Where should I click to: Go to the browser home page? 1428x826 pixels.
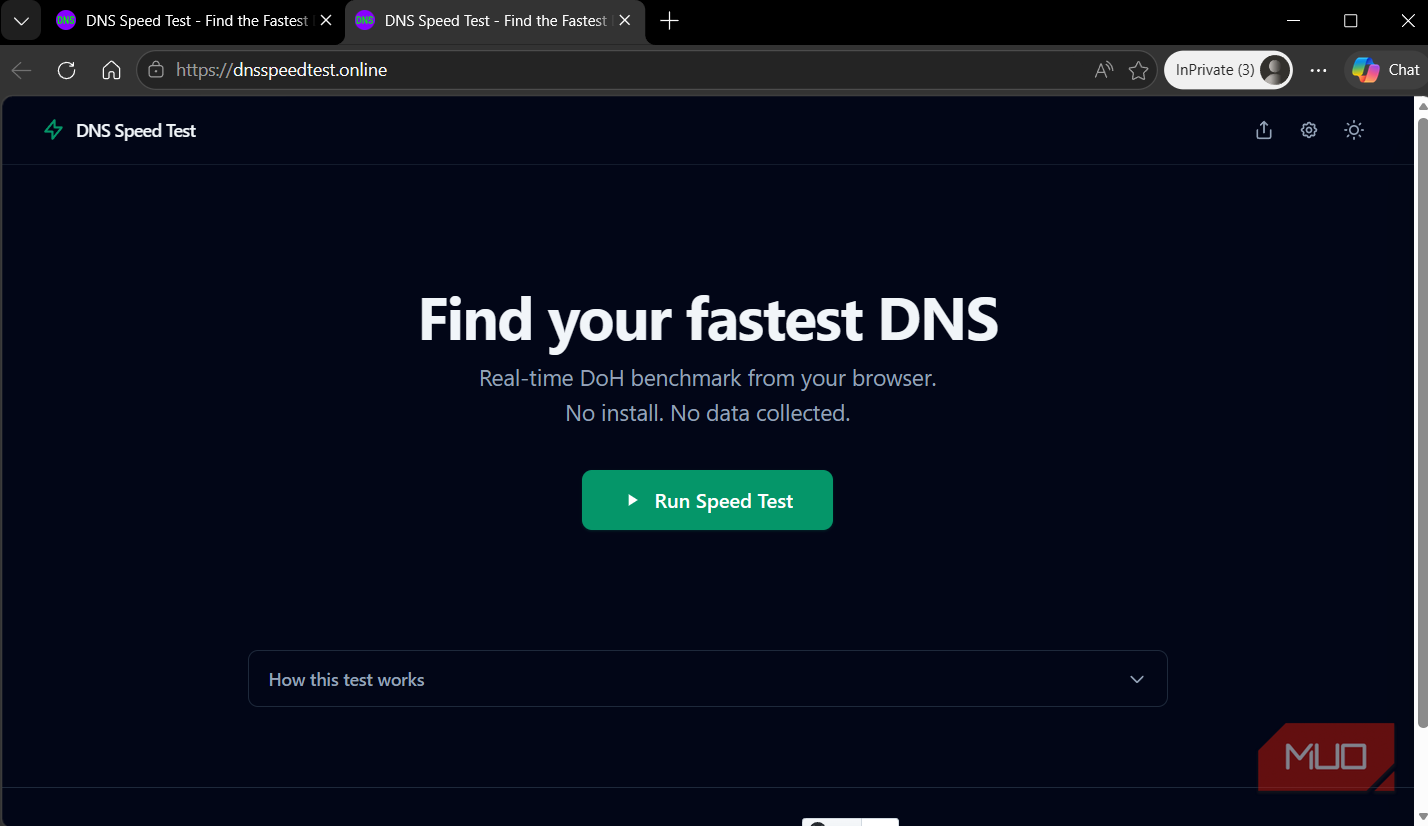[x=112, y=70]
